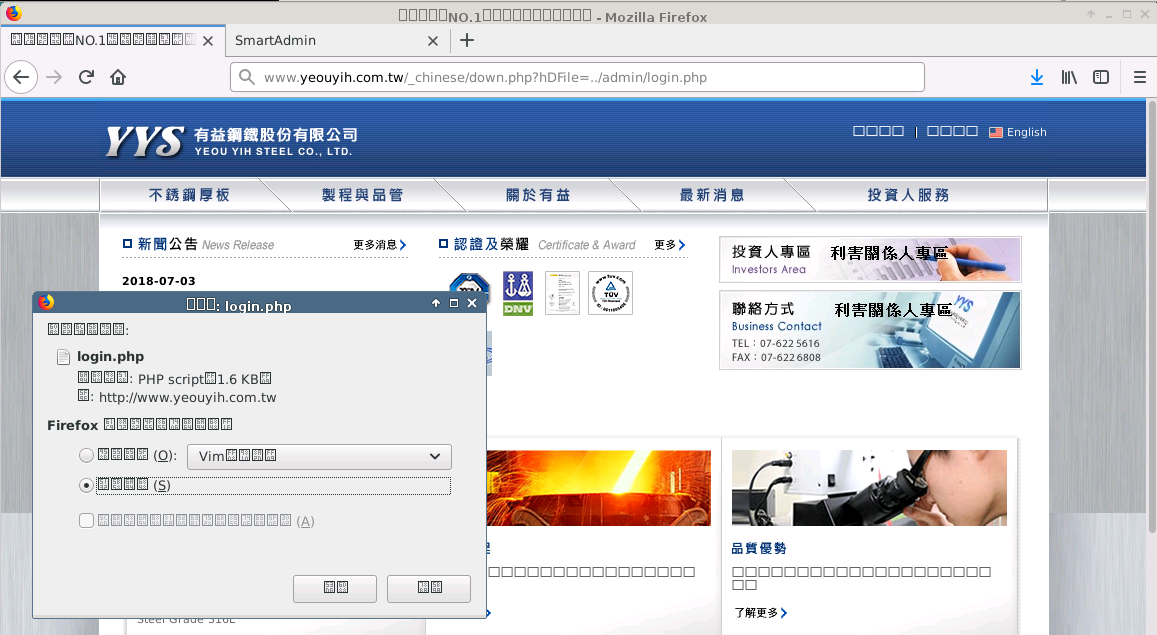Click the dialog's right bottom button

(x=429, y=588)
